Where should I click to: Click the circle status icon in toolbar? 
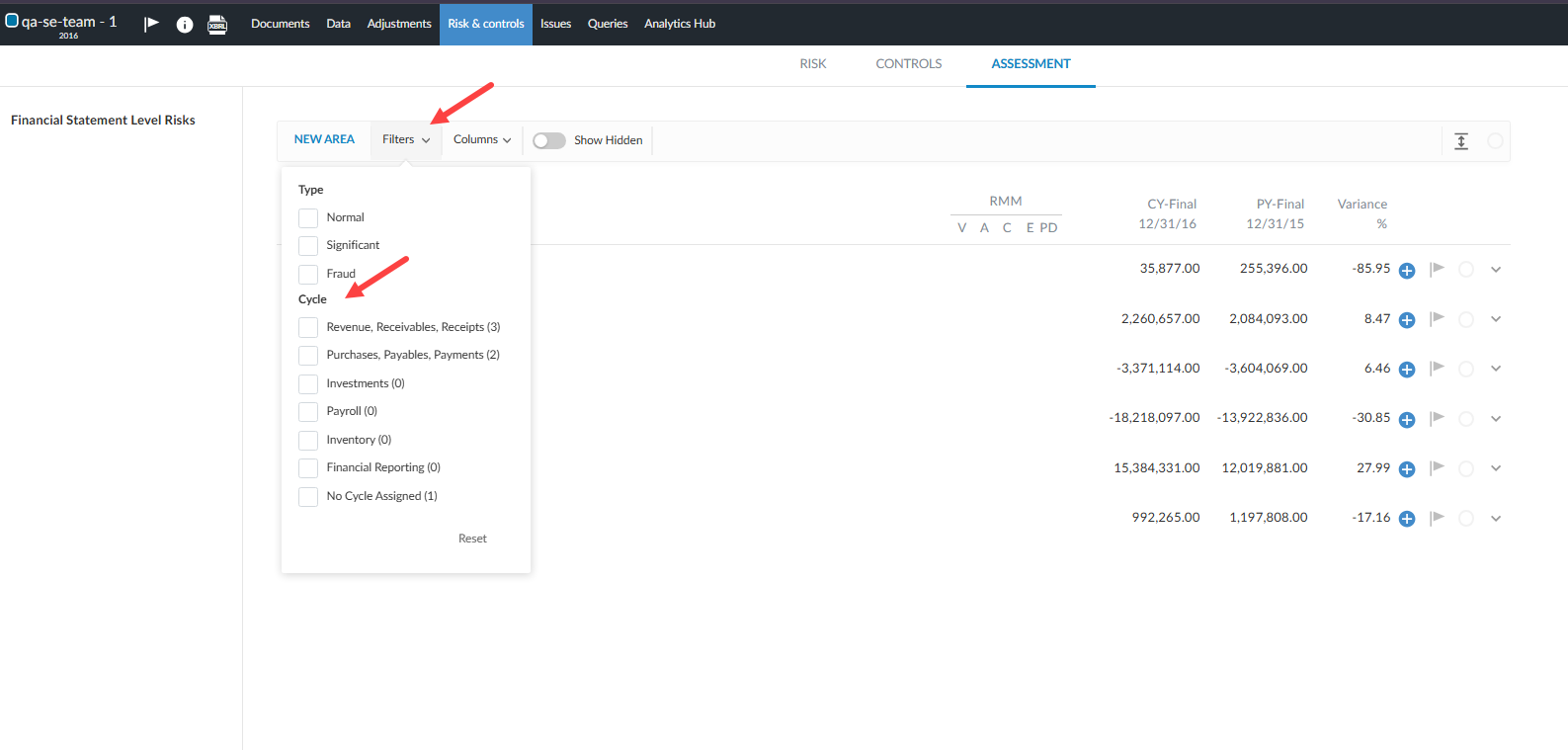pos(1495,141)
